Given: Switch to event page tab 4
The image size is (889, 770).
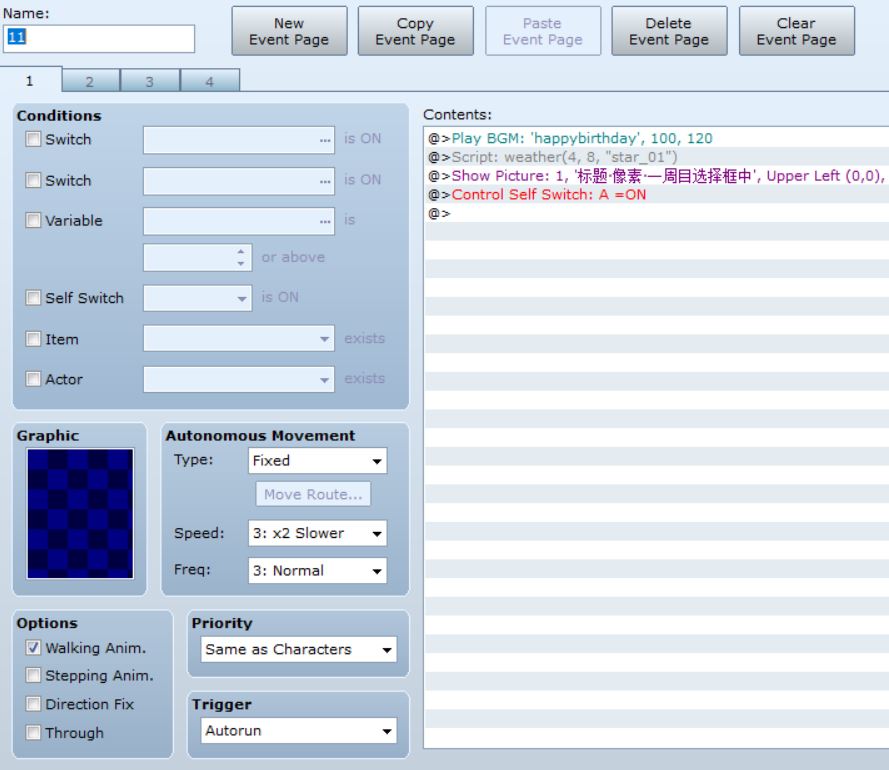Looking at the screenshot, I should click(210, 81).
